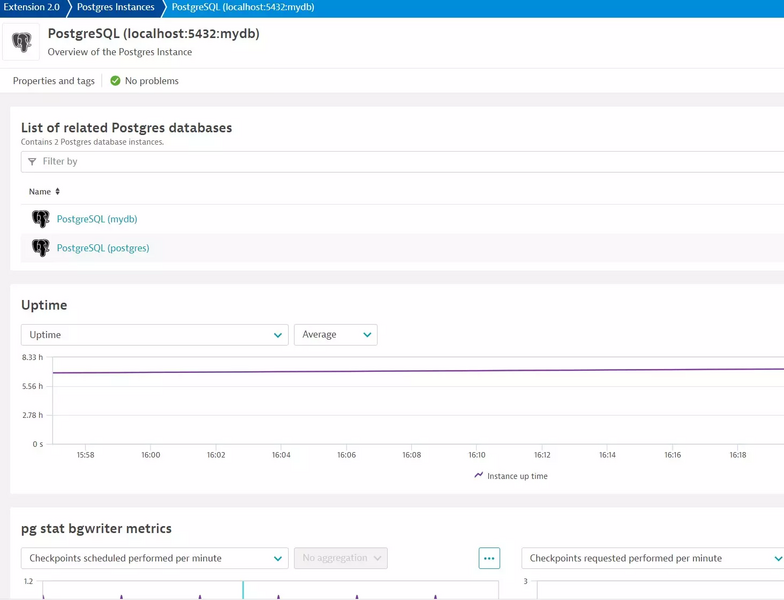Open the three-dots menu for bgwriter chart
This screenshot has width=784, height=600.
tap(489, 559)
